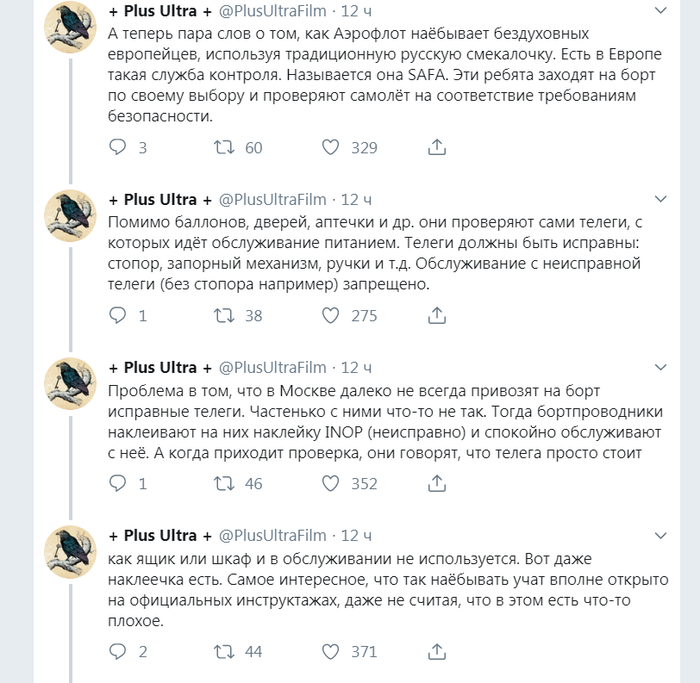Open chevron menu on third tweet
The height and width of the screenshot is (683, 700).
point(661,366)
